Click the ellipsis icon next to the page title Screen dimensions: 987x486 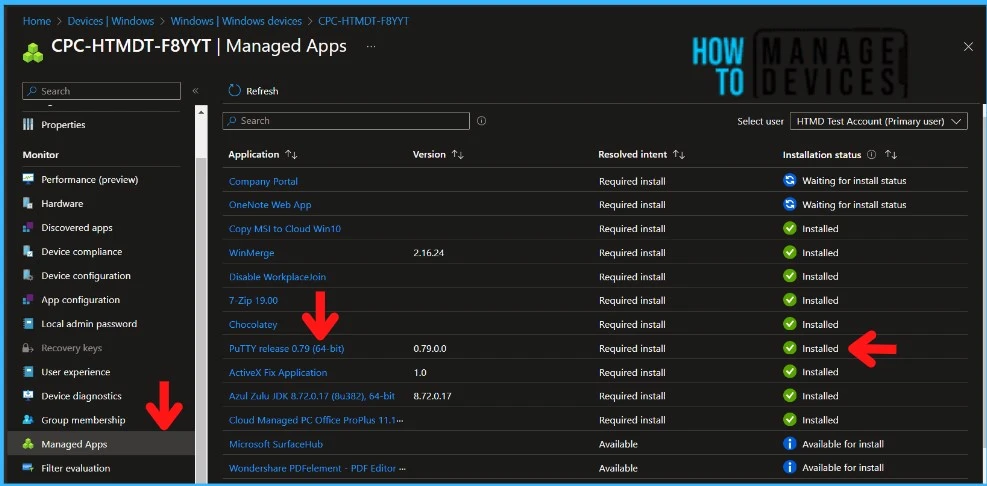371,47
